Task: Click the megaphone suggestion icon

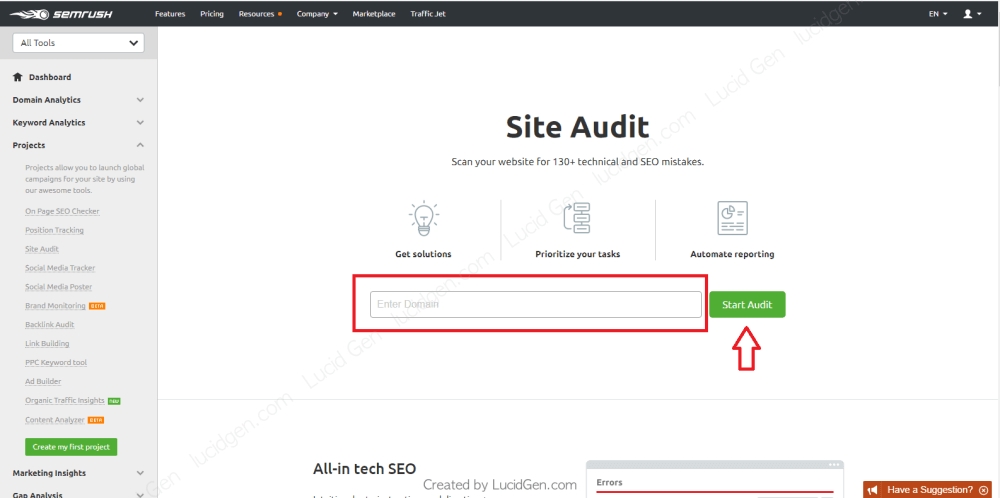Action: (x=873, y=490)
